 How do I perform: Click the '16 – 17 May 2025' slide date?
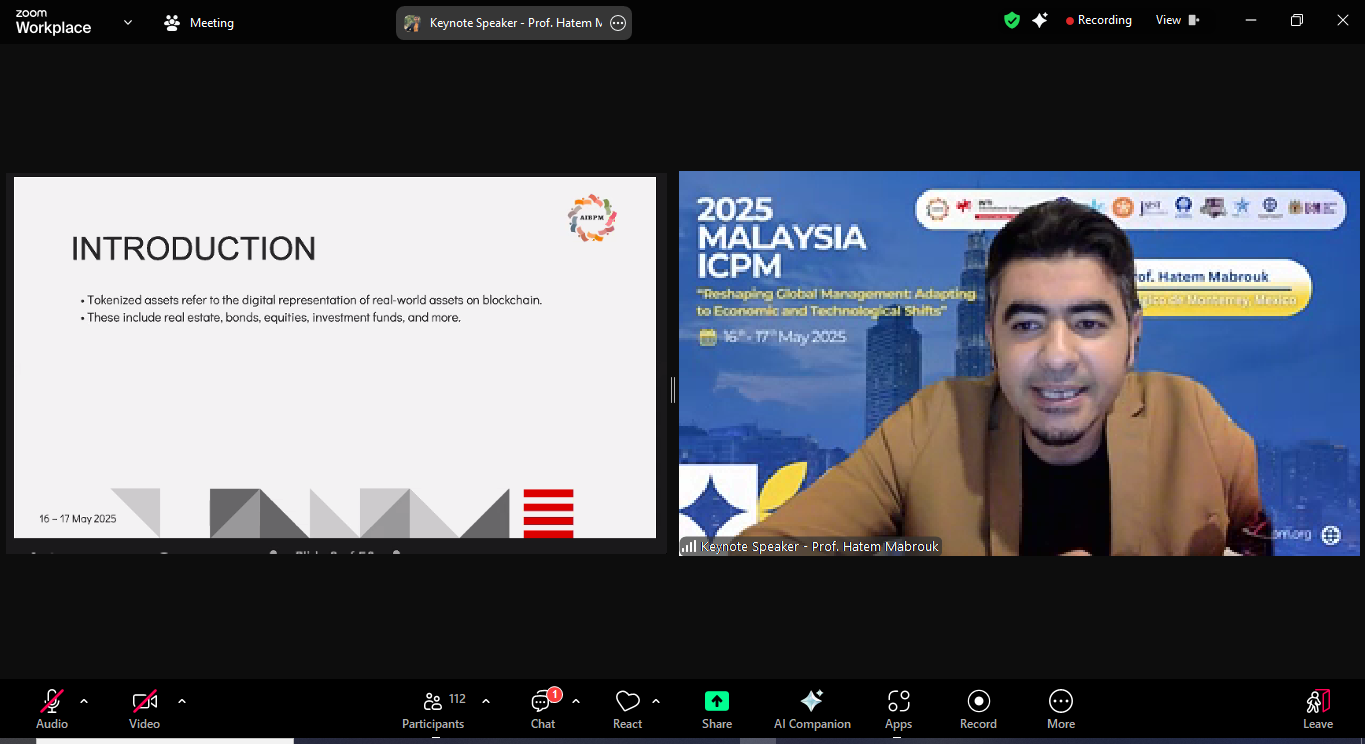pos(78,519)
